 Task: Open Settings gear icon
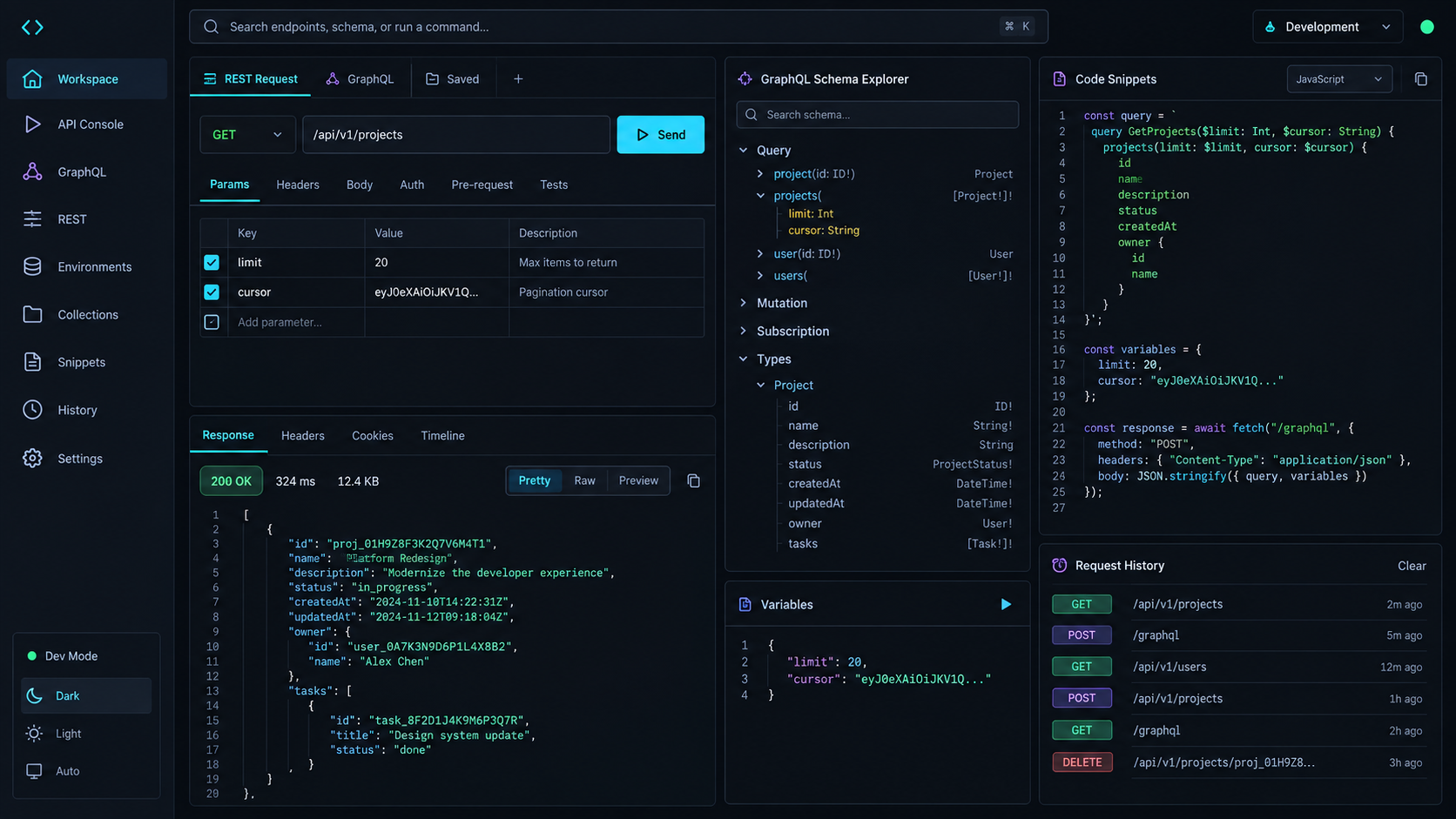click(x=32, y=458)
